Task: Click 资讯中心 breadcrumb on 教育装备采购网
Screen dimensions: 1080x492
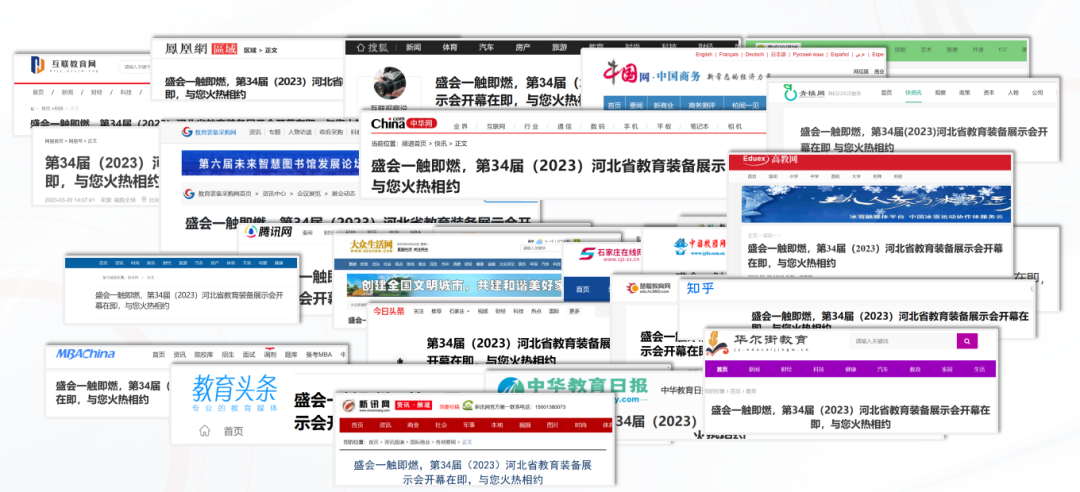Action: pyautogui.click(x=273, y=194)
